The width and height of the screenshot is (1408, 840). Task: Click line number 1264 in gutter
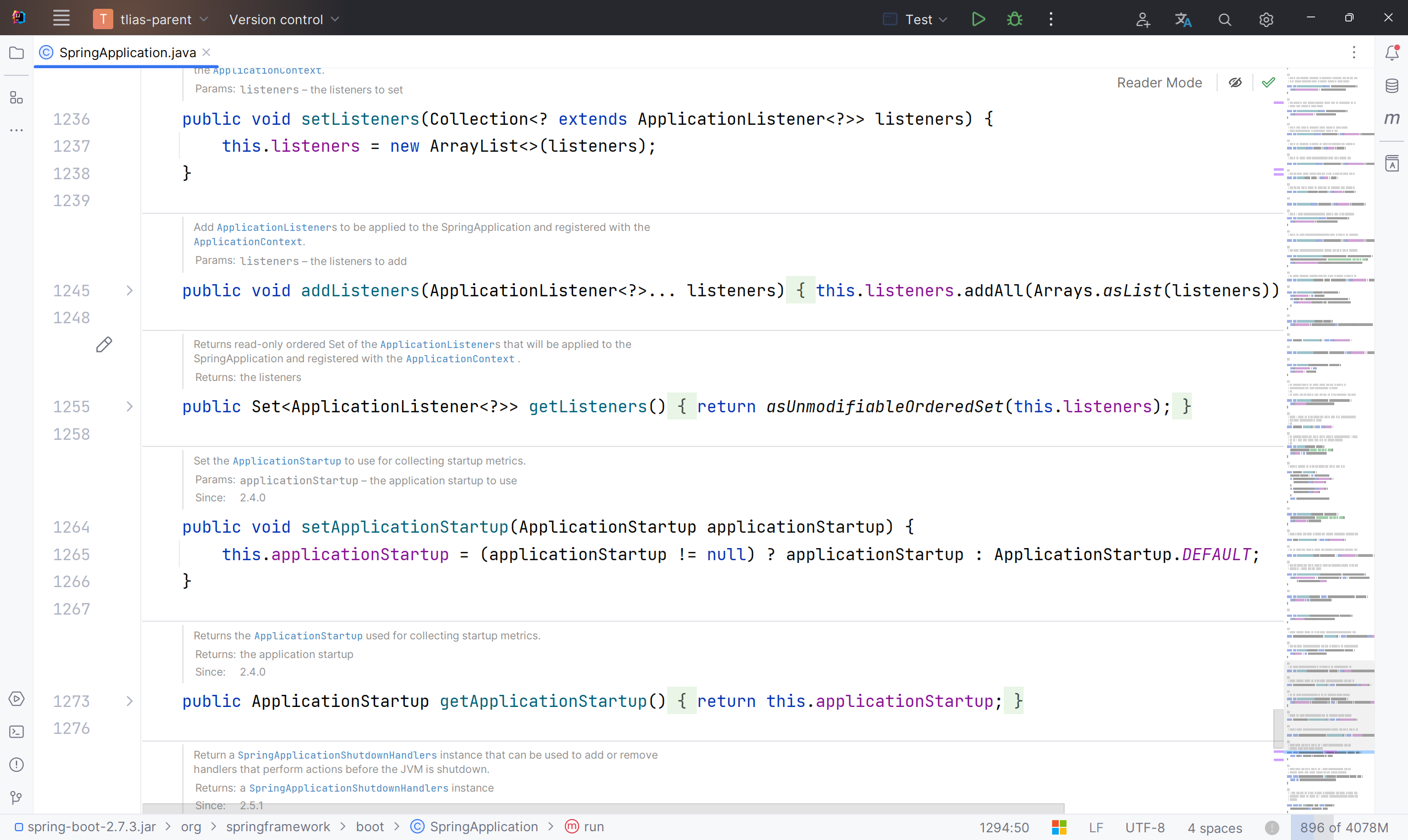click(x=71, y=527)
